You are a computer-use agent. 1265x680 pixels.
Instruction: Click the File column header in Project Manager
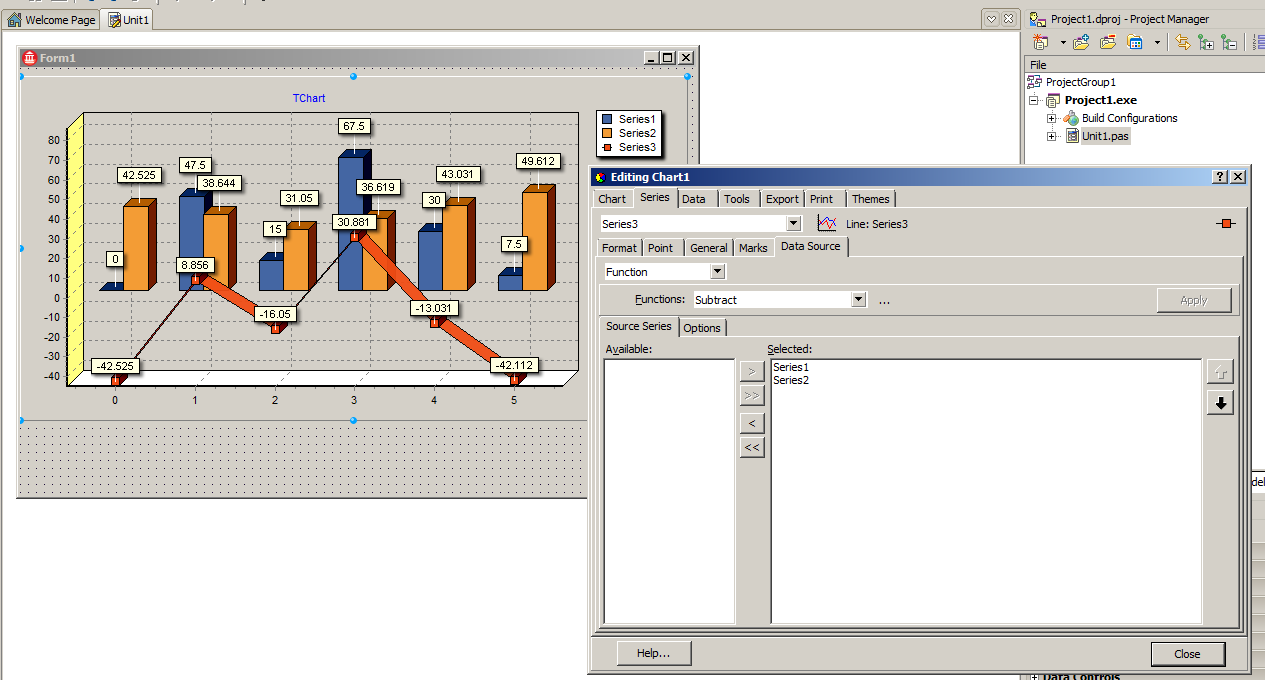point(1144,64)
